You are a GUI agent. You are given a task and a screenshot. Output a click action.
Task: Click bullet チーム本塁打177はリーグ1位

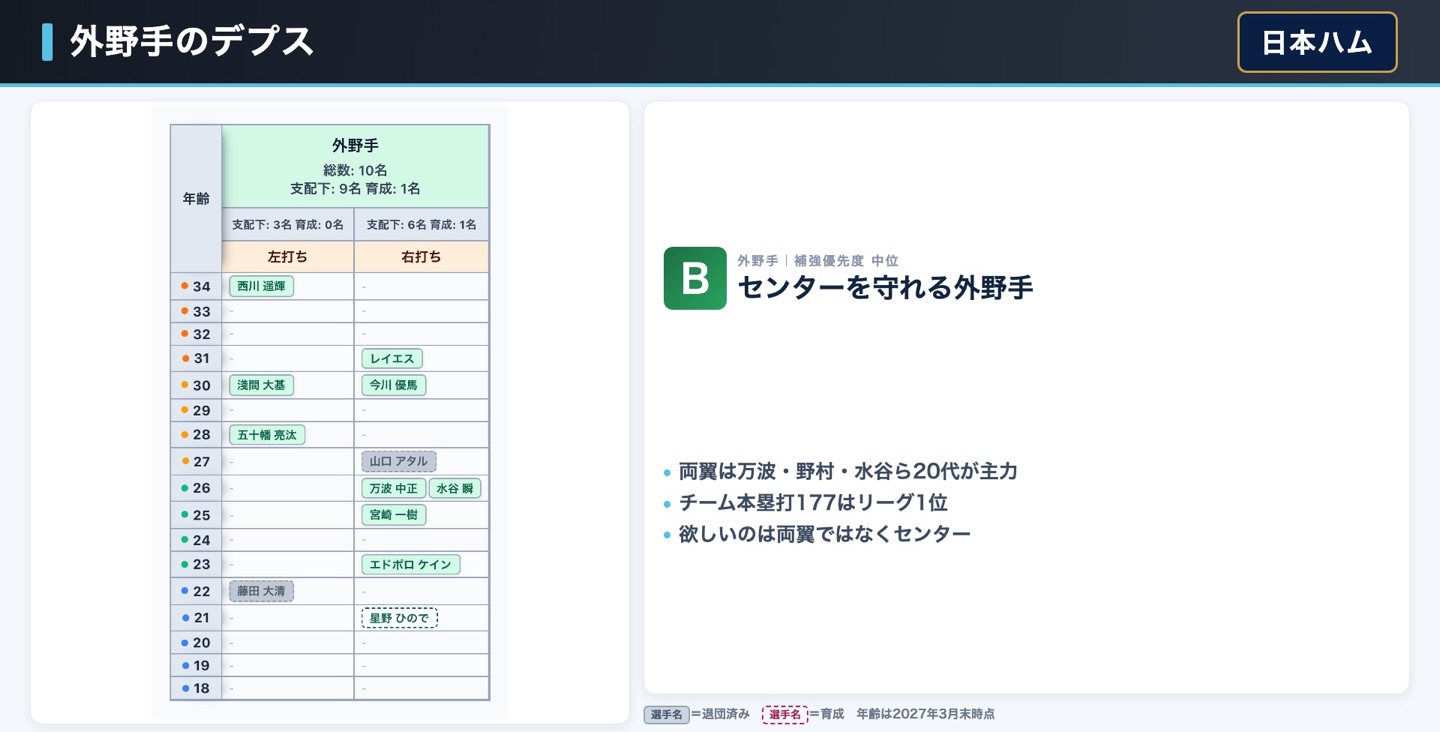point(813,503)
